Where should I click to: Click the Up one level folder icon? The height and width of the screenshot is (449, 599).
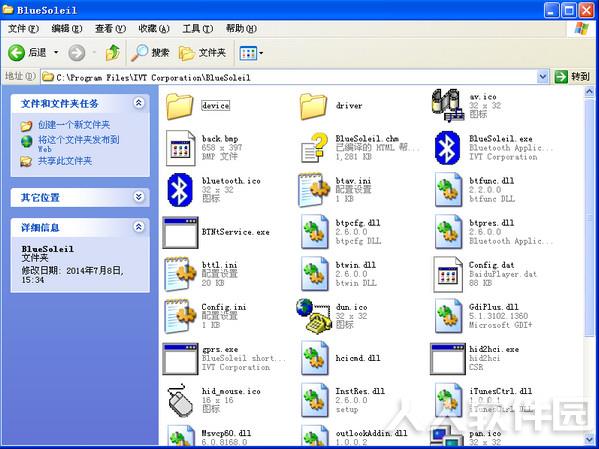[113, 53]
